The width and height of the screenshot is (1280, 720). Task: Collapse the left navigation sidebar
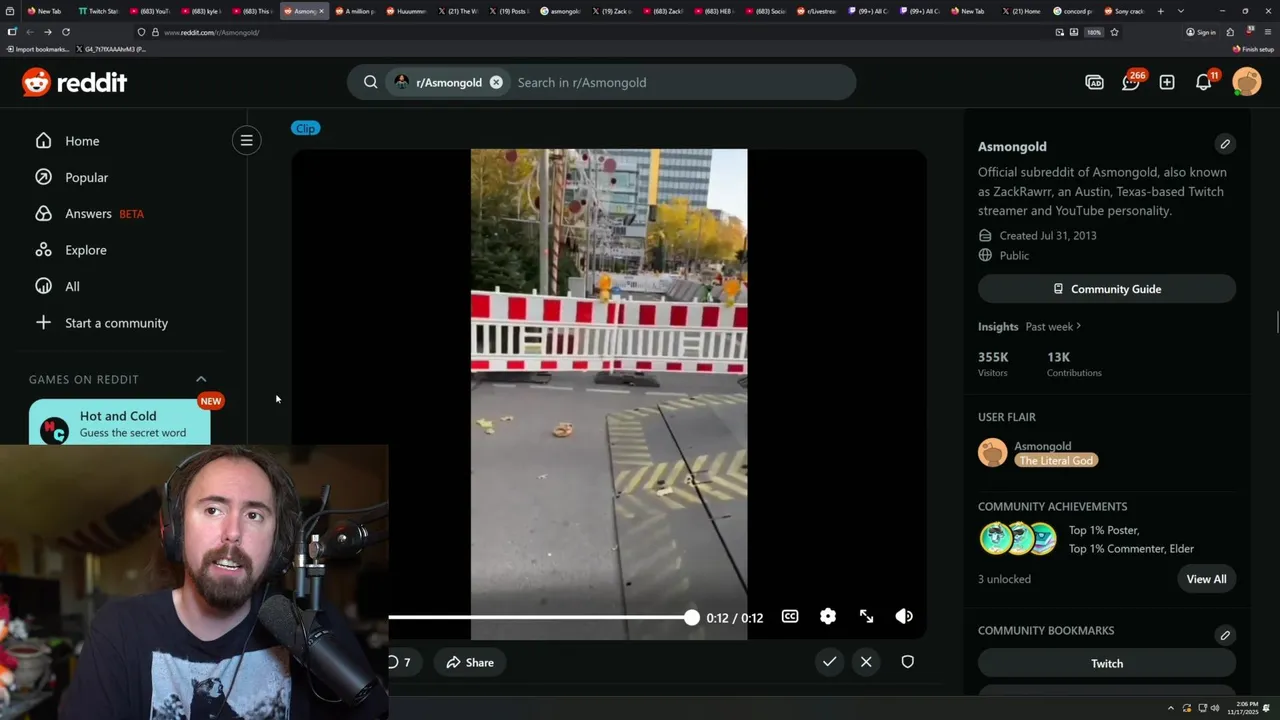pyautogui.click(x=247, y=140)
